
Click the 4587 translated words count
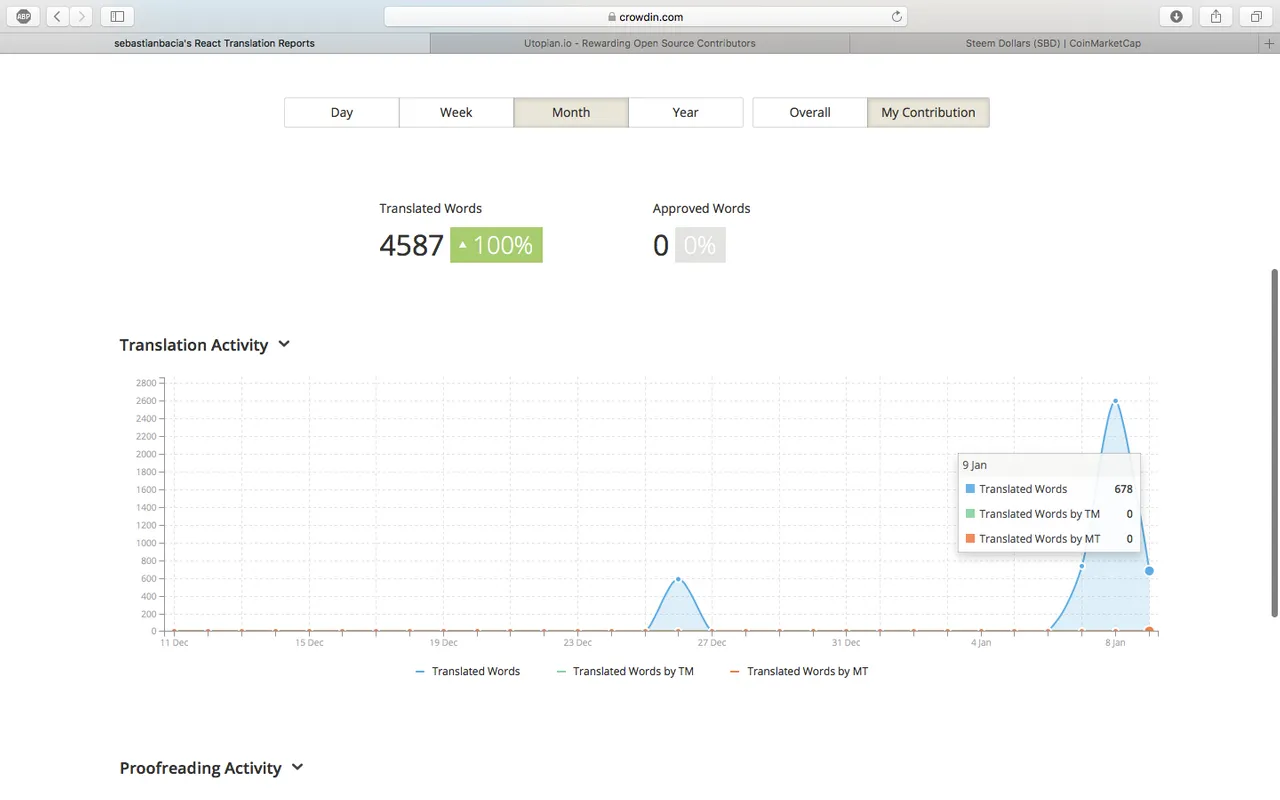tap(411, 245)
